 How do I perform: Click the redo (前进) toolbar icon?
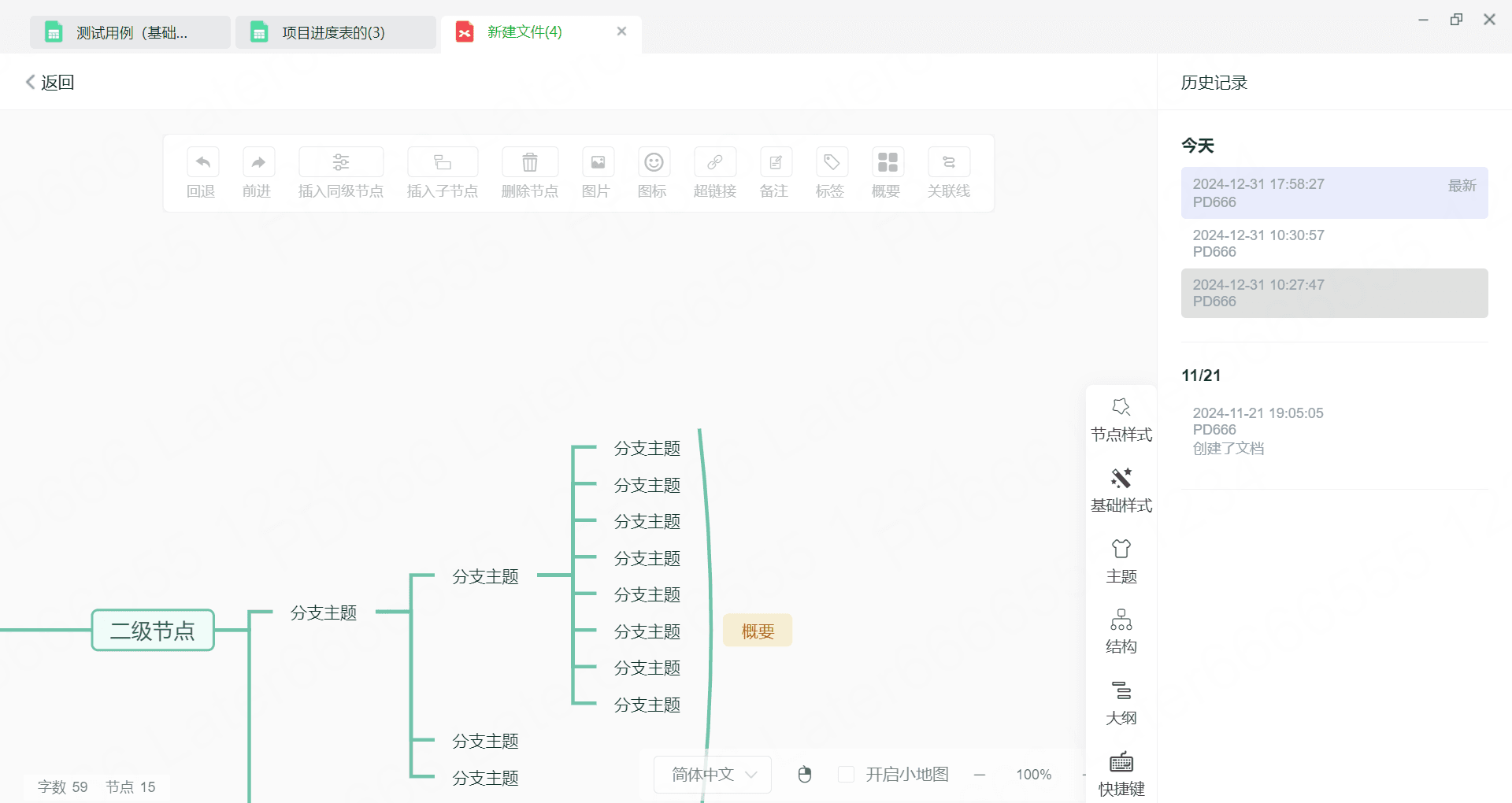258,162
